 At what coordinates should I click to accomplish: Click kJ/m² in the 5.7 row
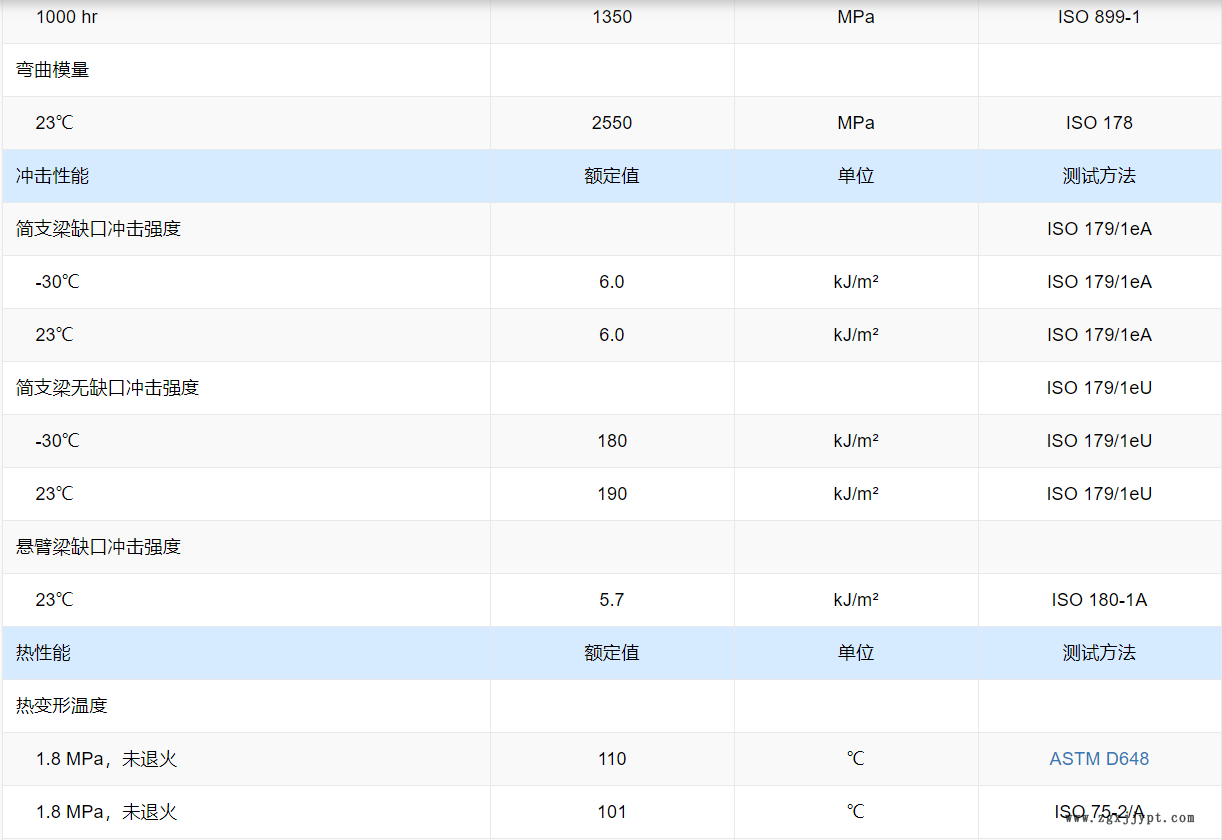click(856, 600)
